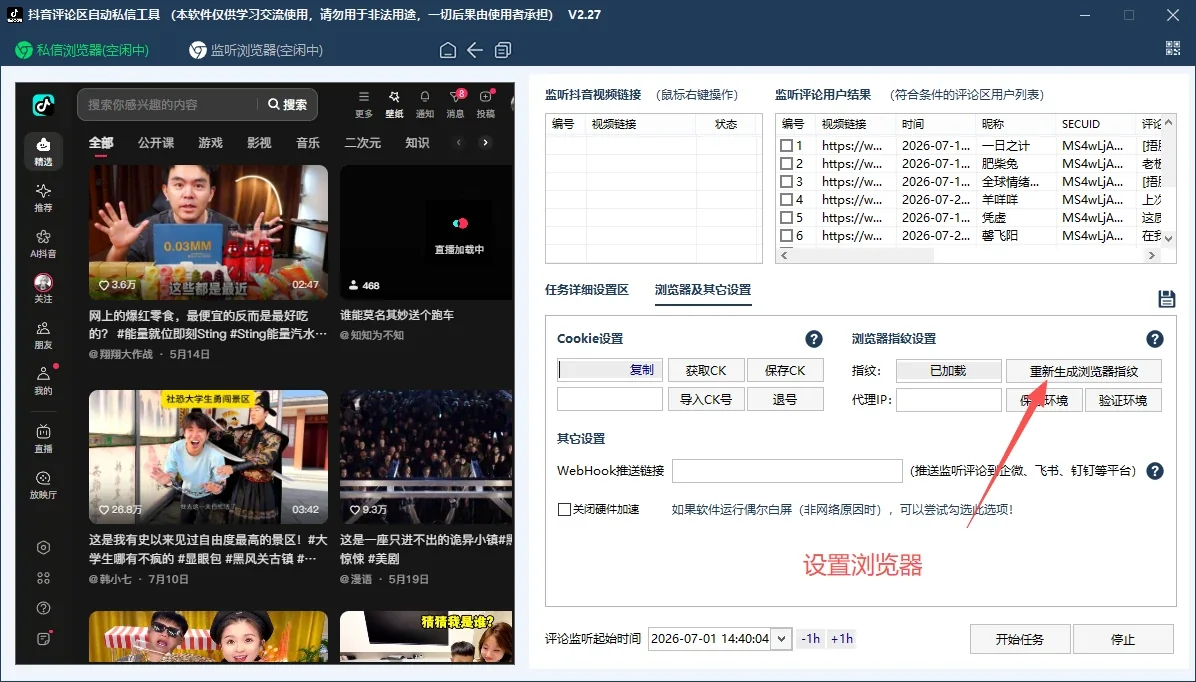
Task: Open AI抖音 in Douyin sidebar
Action: (43, 243)
